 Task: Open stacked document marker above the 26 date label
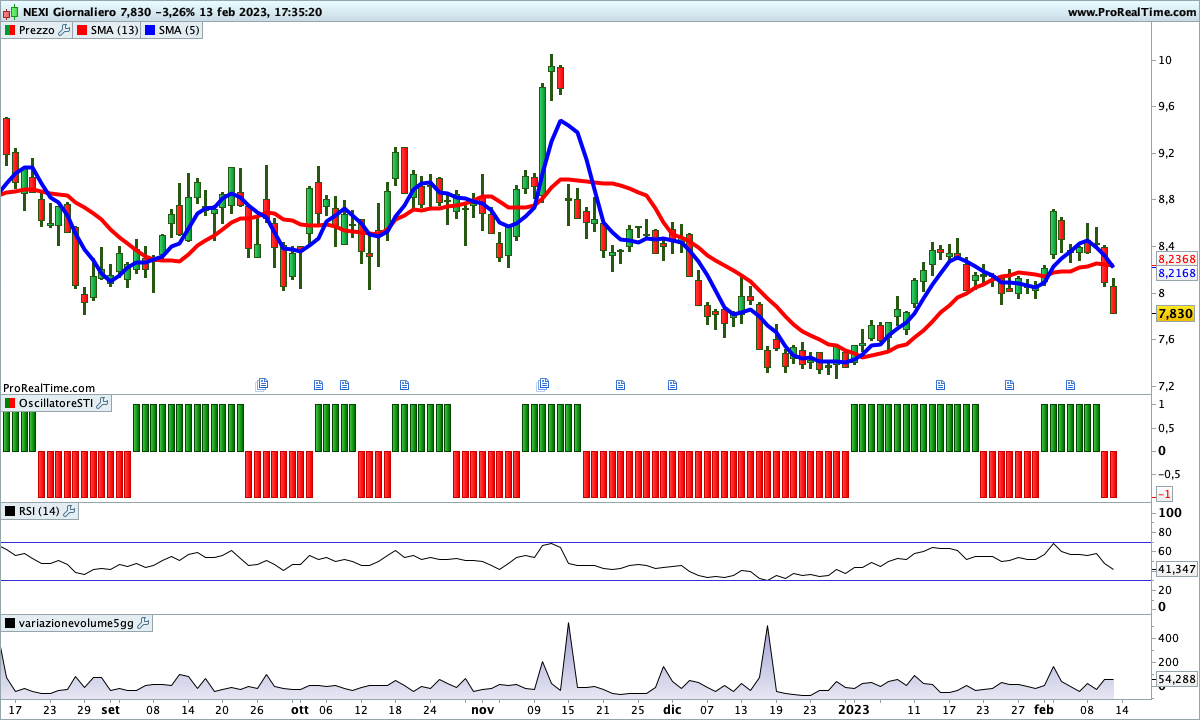tap(263, 383)
